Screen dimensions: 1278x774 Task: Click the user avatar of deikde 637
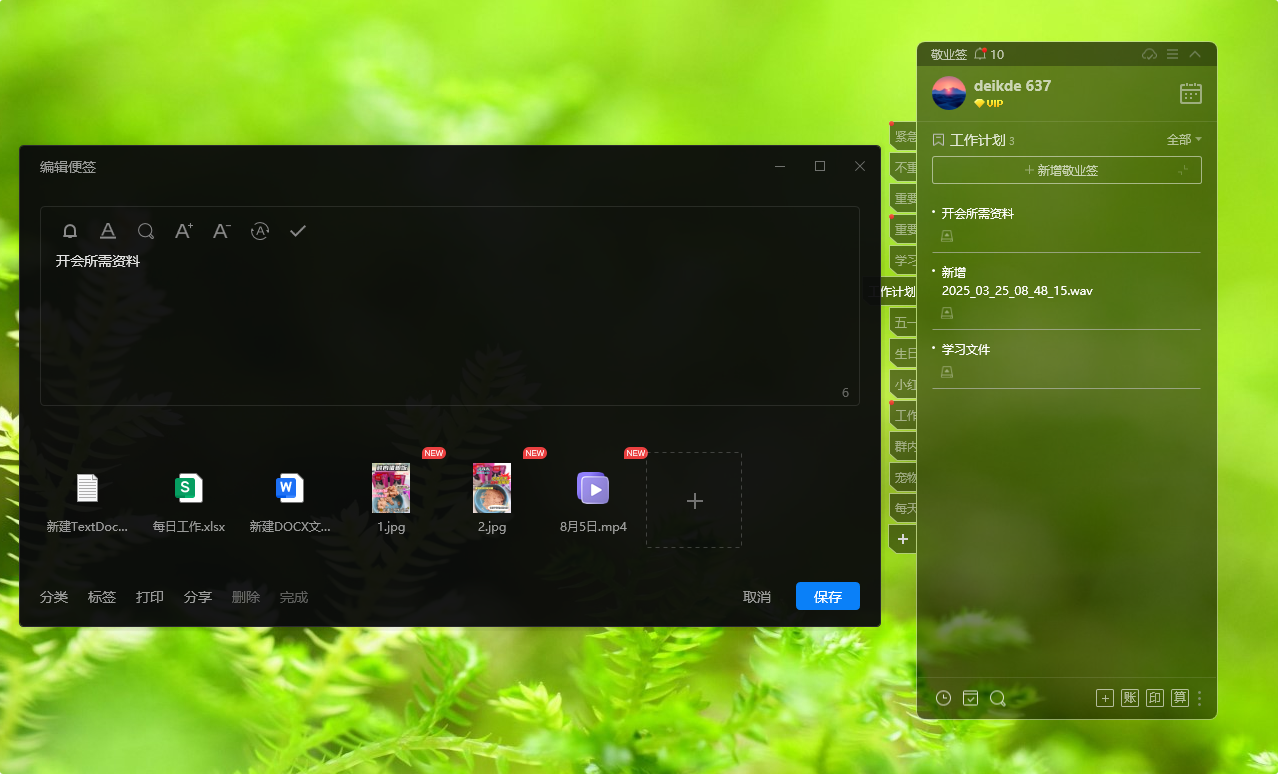pyautogui.click(x=949, y=93)
